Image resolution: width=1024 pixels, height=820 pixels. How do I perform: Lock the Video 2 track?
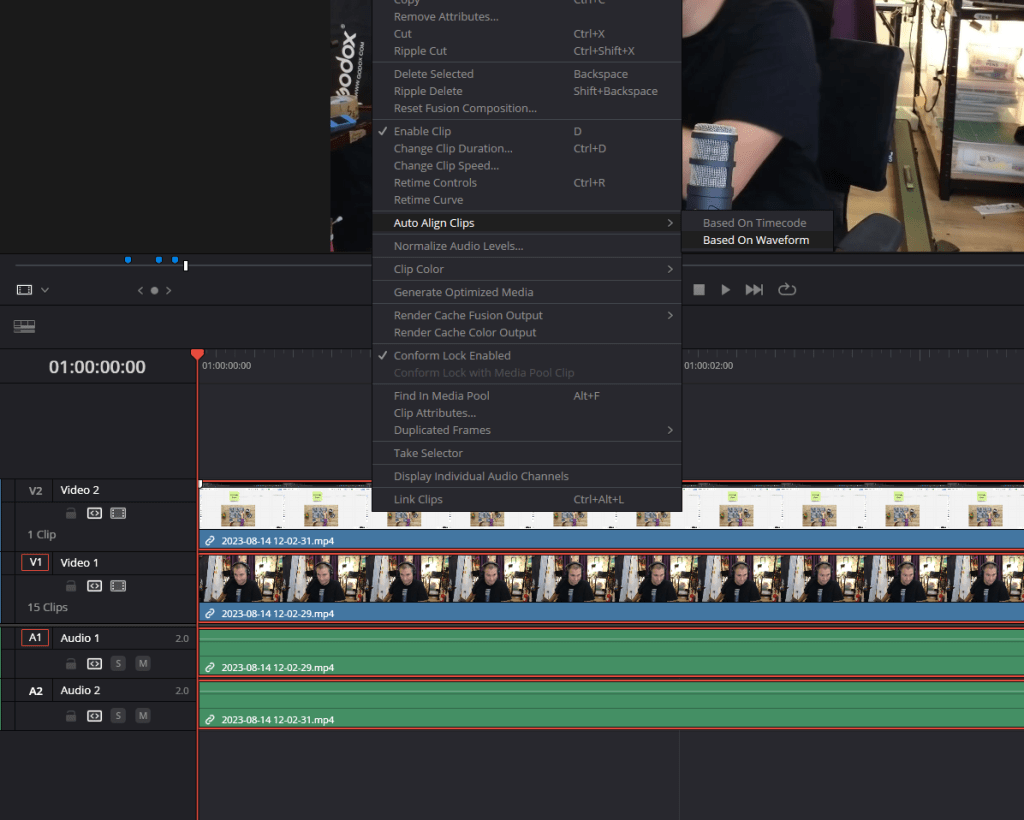pyautogui.click(x=71, y=513)
